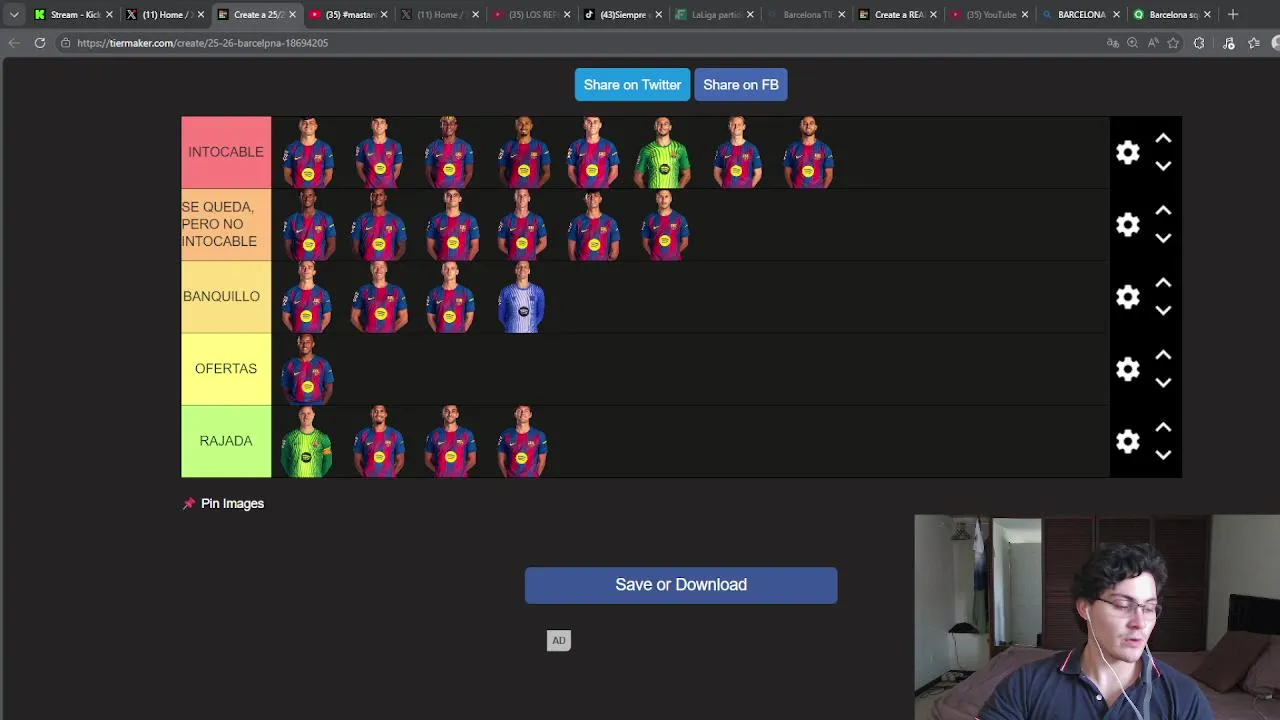Open settings gear for SE QUEDA, PERO NO INTOCABLE tier
Viewport: 1280px width, 720px height.
click(x=1128, y=224)
